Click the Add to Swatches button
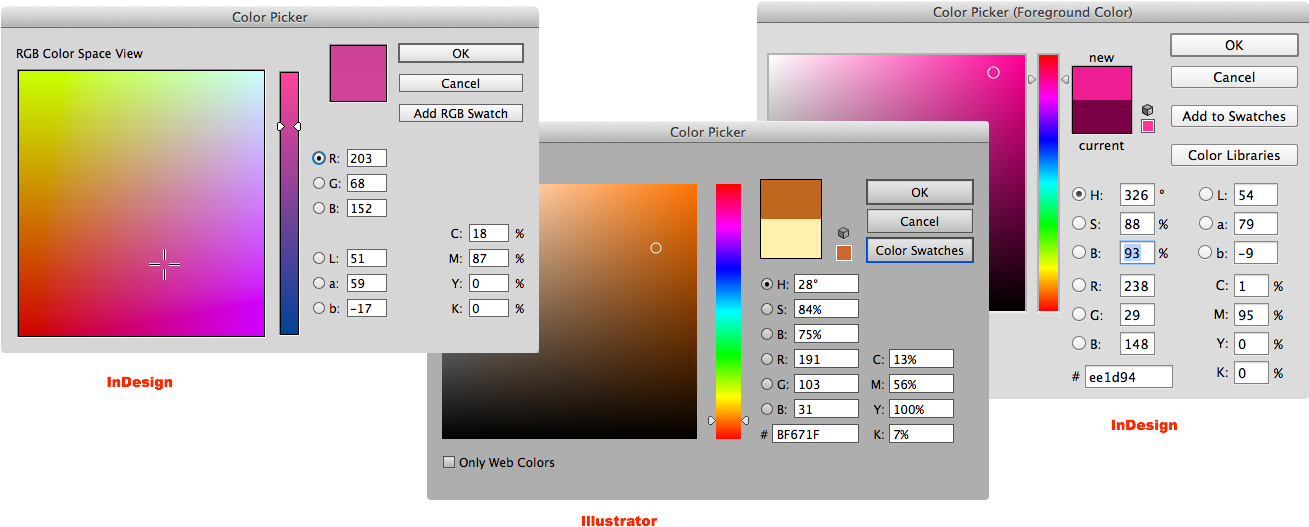The image size is (1309, 527). (x=1234, y=116)
